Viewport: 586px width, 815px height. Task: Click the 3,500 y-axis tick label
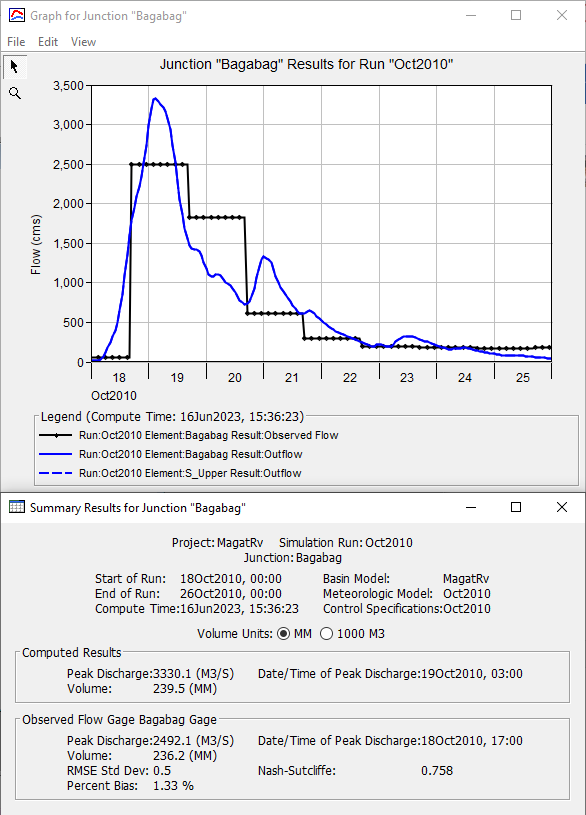(69, 86)
